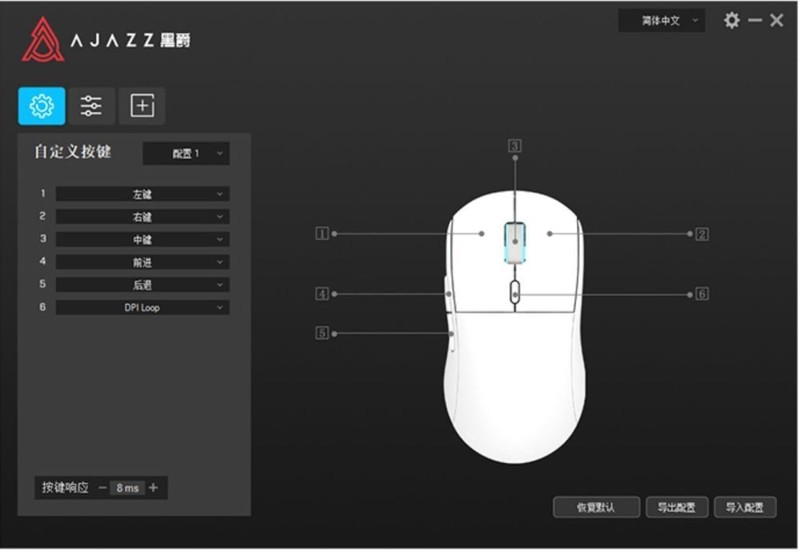Click the DPI button below scroll wheel
This screenshot has width=800, height=552.
click(x=515, y=294)
